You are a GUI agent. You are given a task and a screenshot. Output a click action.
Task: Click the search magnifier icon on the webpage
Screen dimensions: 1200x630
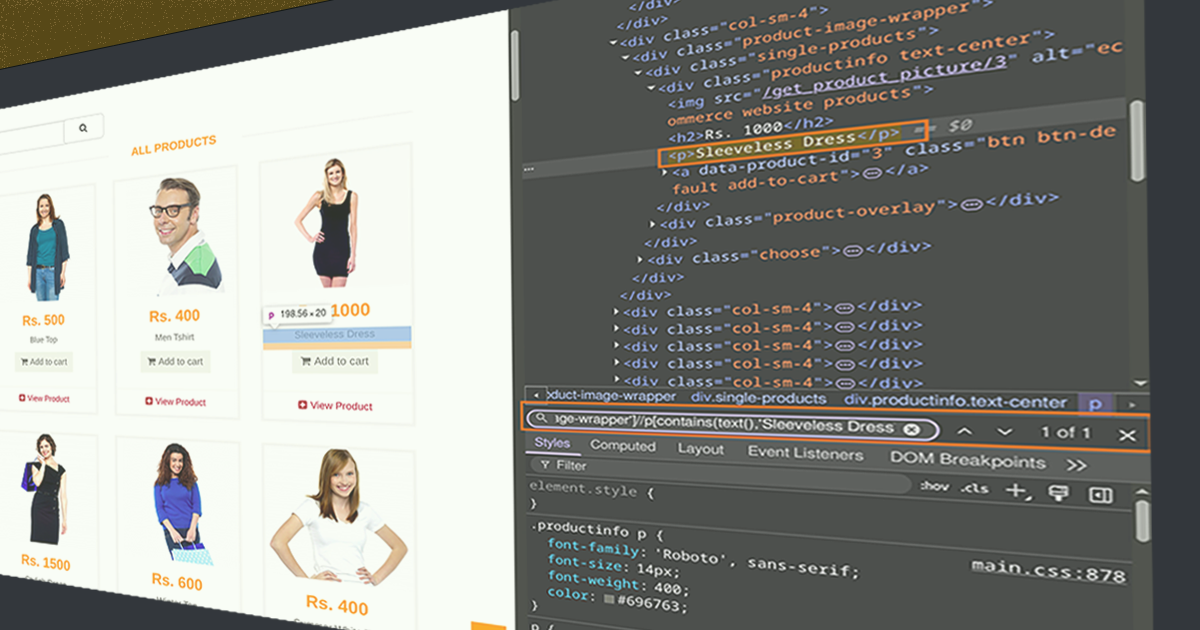coord(84,128)
